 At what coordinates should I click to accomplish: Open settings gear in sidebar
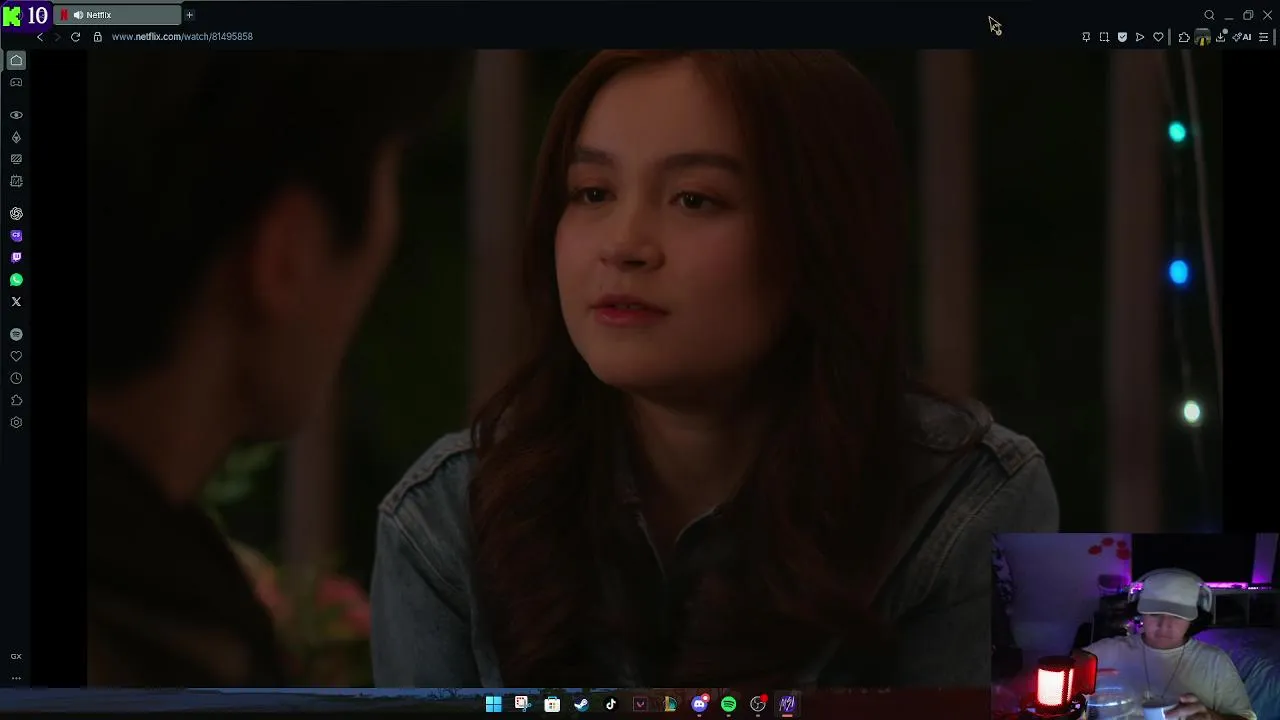click(16, 422)
